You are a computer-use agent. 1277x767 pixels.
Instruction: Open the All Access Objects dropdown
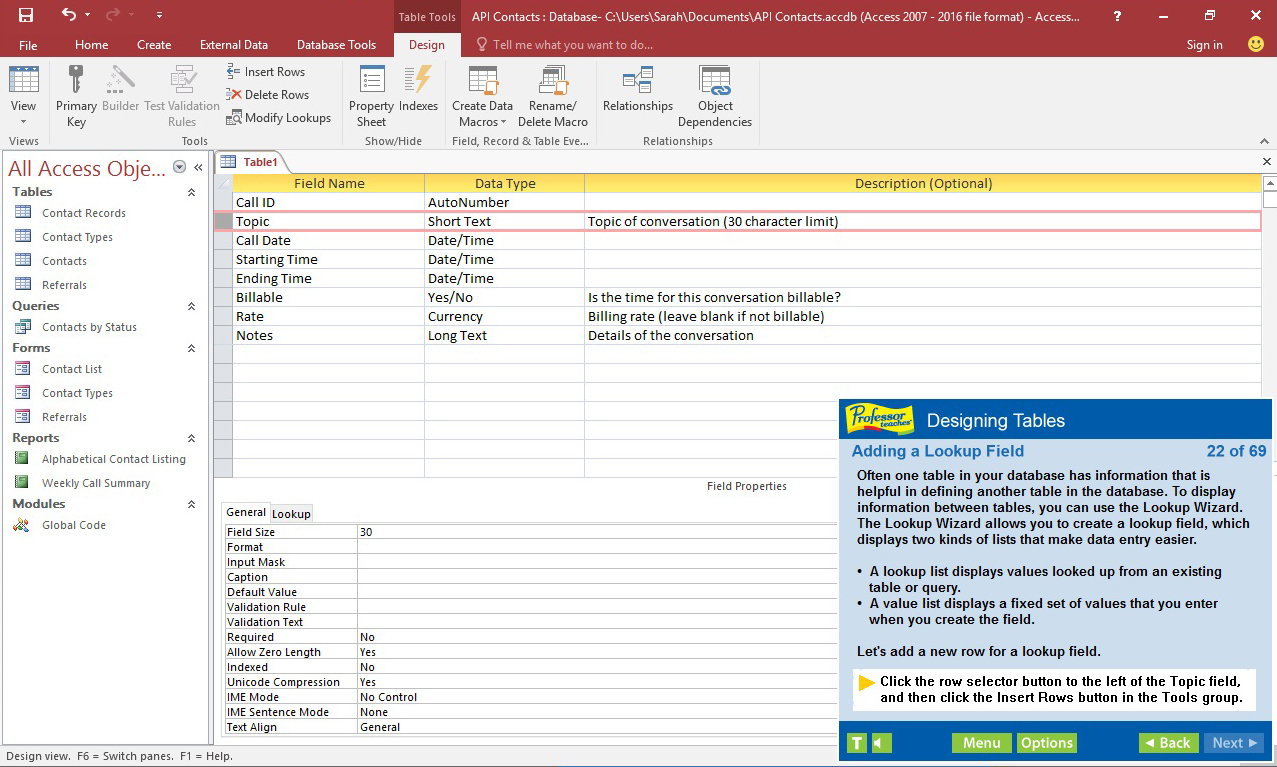coord(180,168)
